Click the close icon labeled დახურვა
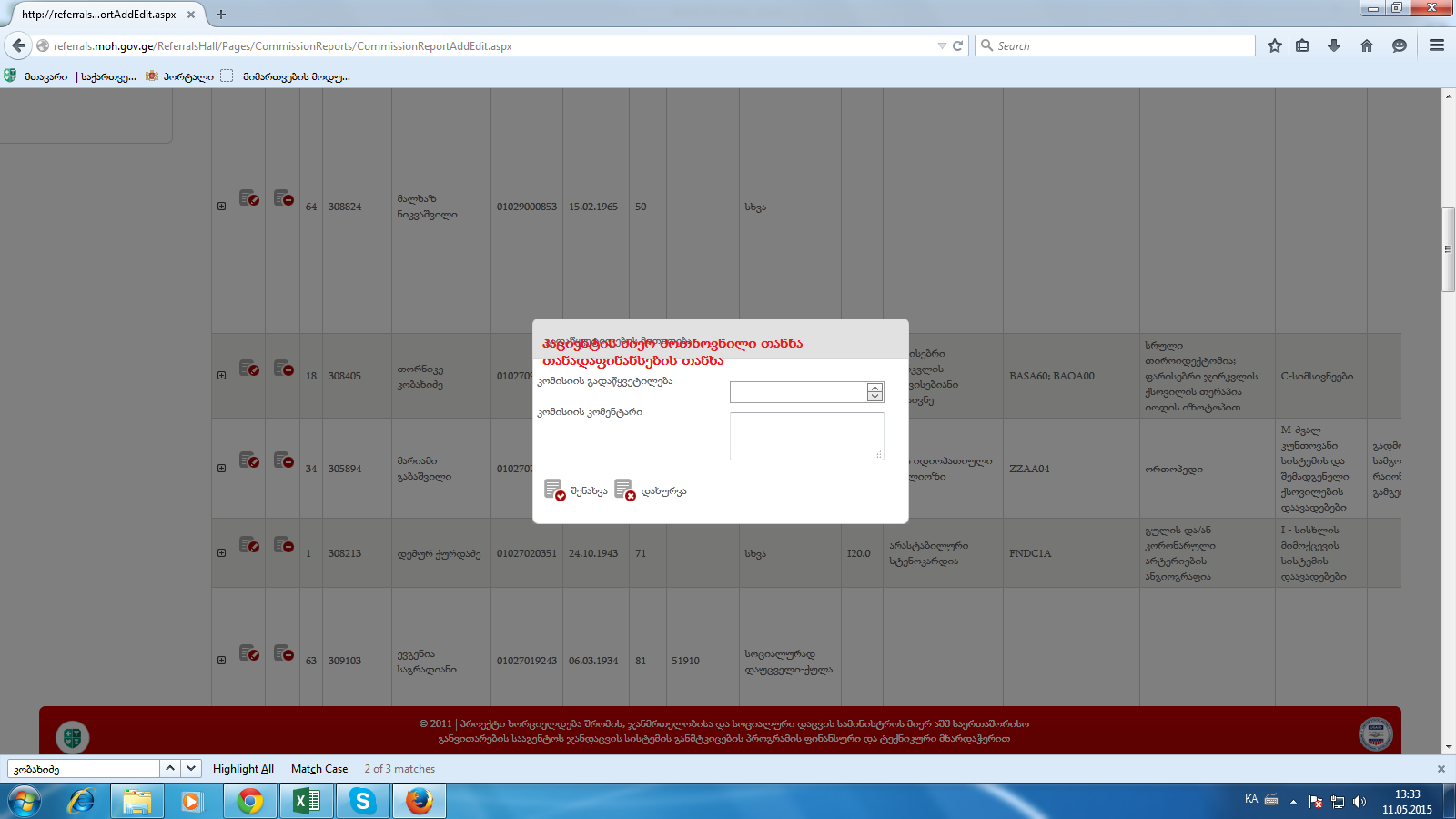 coord(624,490)
